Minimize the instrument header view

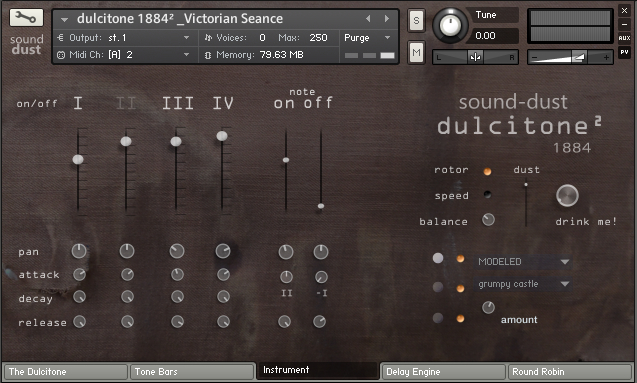pos(624,24)
